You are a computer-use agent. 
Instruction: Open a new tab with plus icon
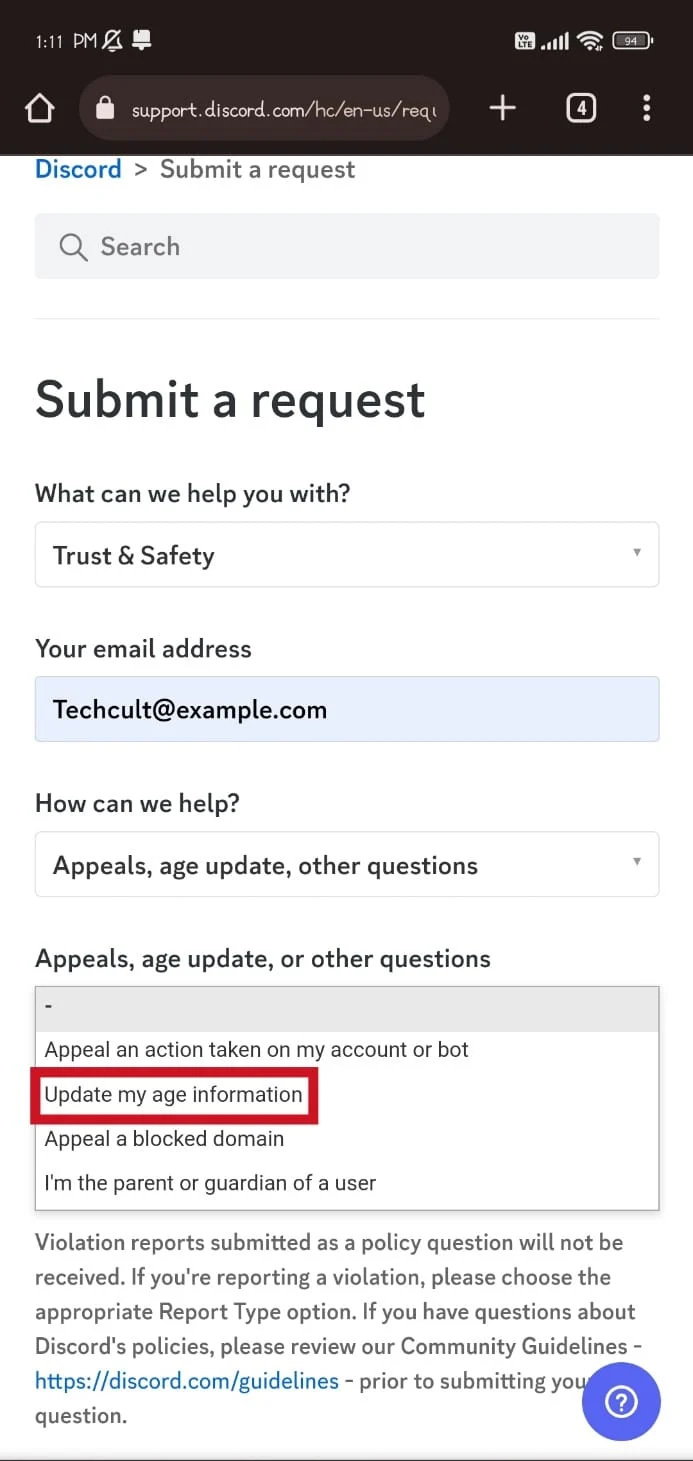tap(503, 108)
